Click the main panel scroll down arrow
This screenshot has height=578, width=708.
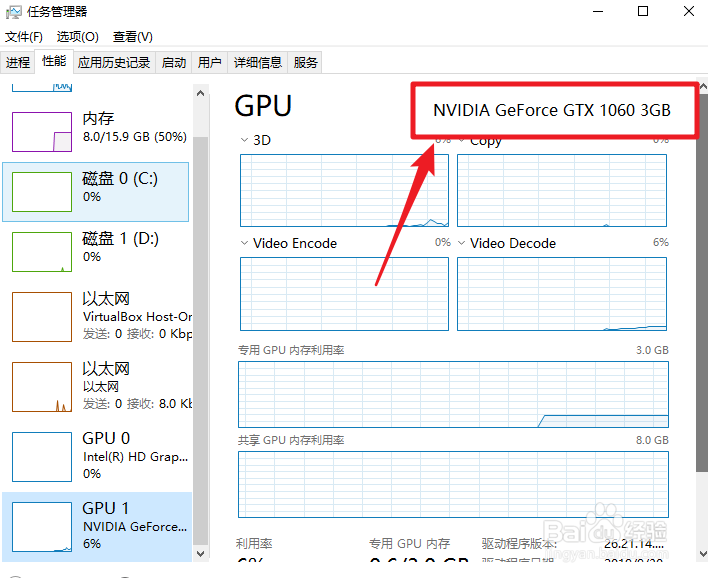(x=703, y=553)
